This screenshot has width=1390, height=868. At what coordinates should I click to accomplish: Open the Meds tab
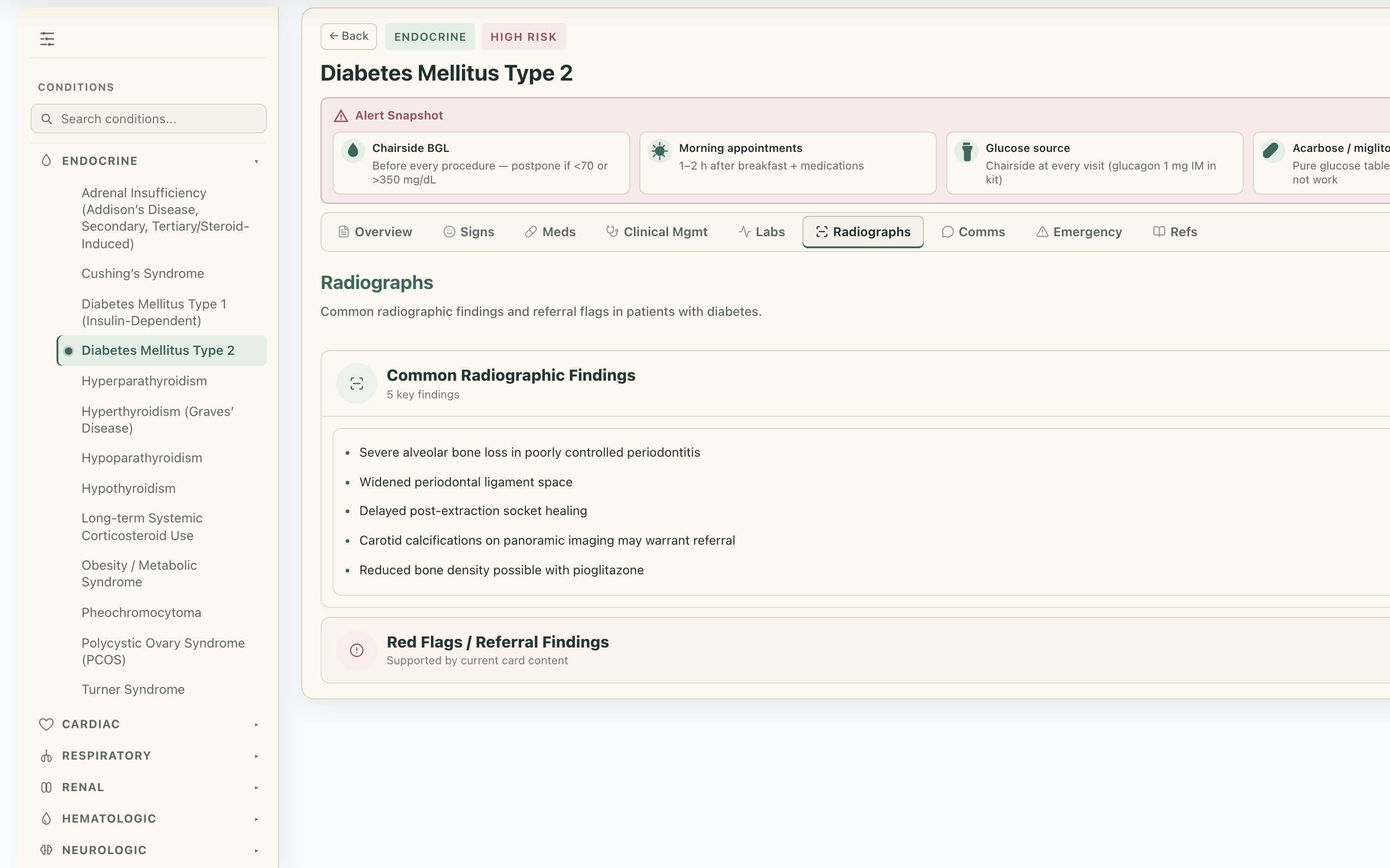[x=550, y=232]
